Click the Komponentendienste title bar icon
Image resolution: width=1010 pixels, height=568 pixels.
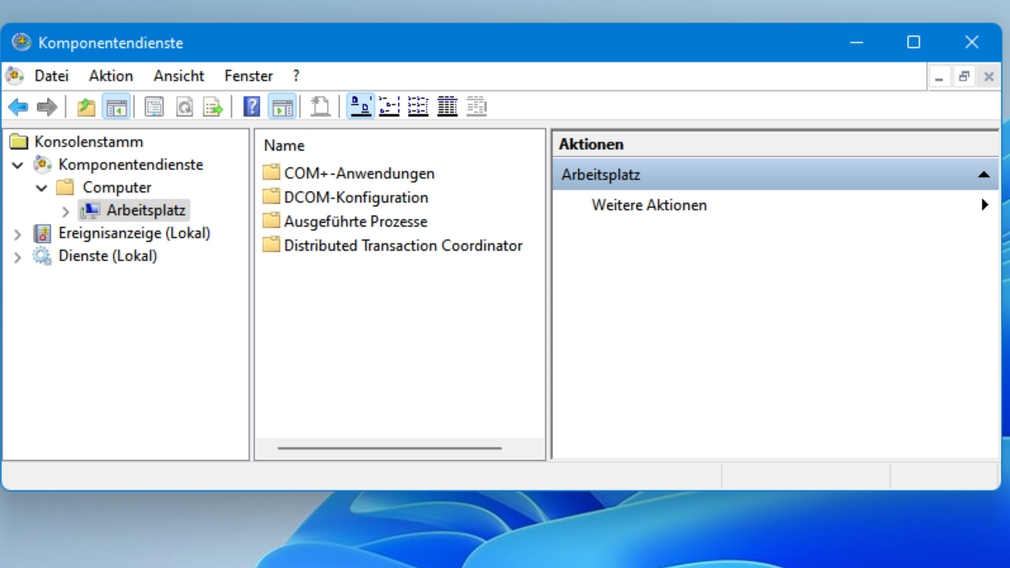point(21,43)
